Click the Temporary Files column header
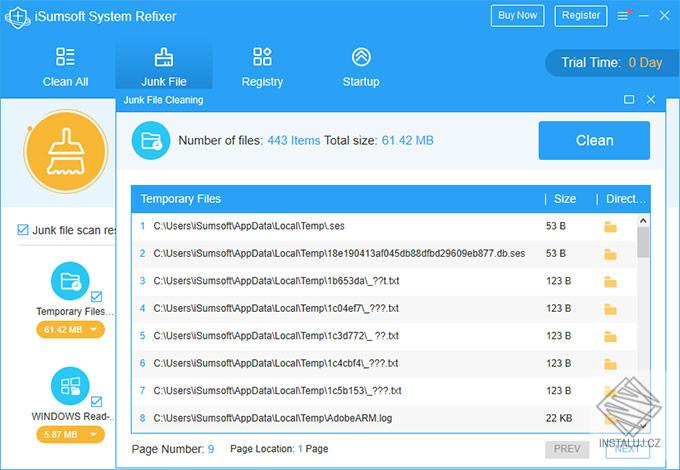The width and height of the screenshot is (680, 470). click(180, 199)
